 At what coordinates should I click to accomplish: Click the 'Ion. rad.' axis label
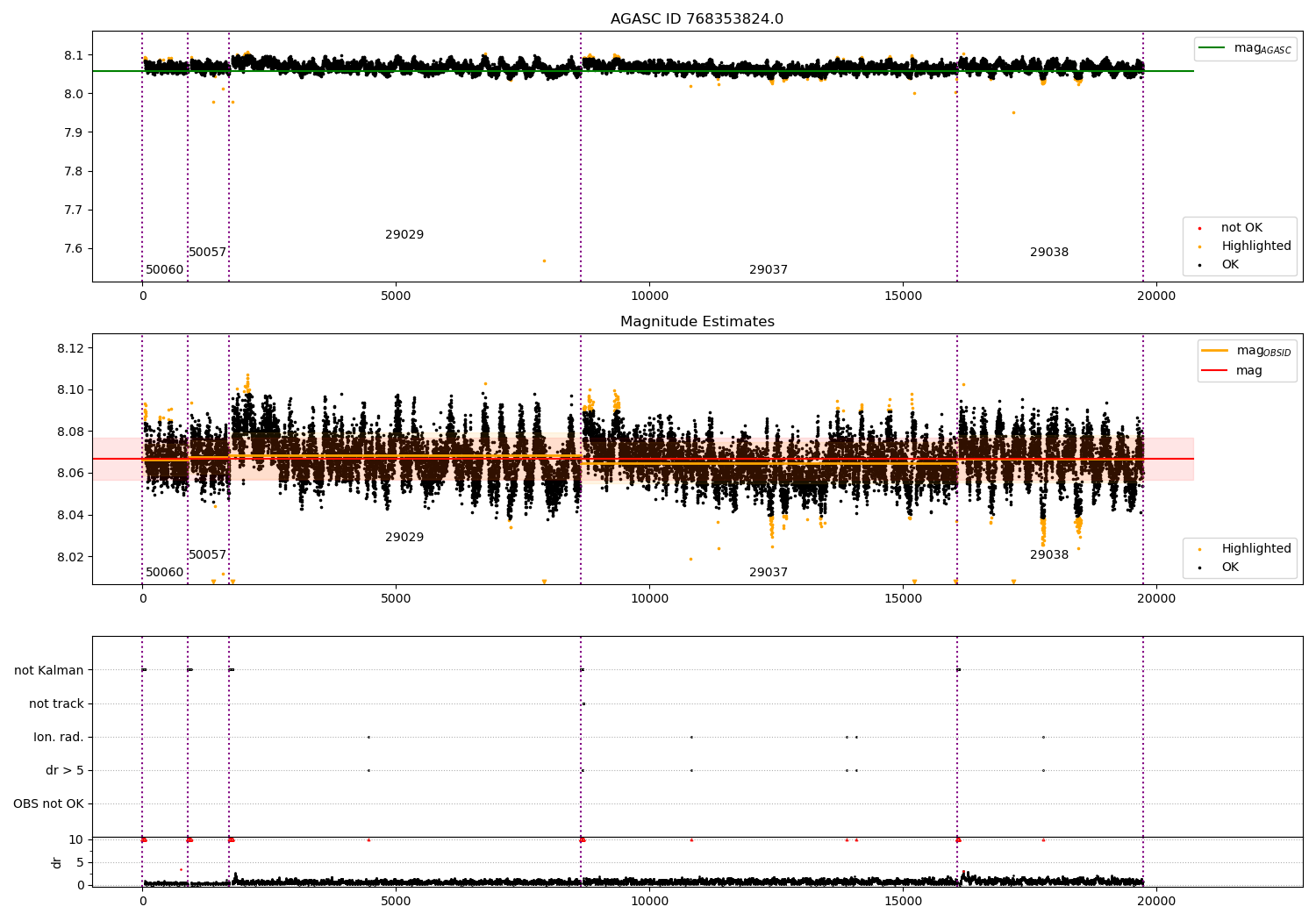(59, 737)
